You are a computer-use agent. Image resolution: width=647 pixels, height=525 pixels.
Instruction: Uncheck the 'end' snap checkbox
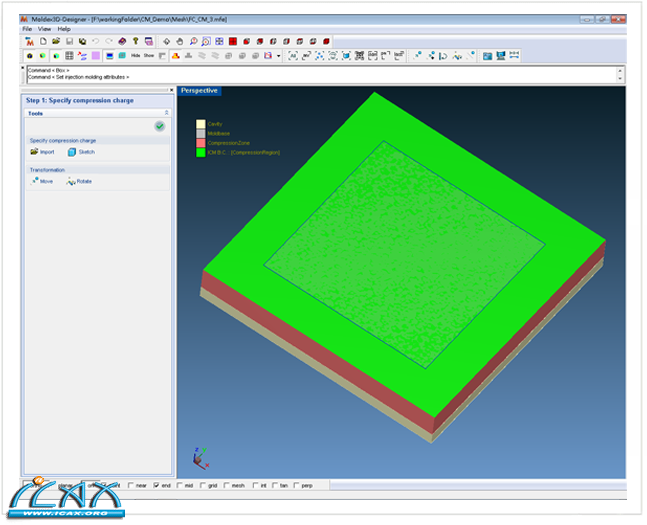tap(156, 486)
